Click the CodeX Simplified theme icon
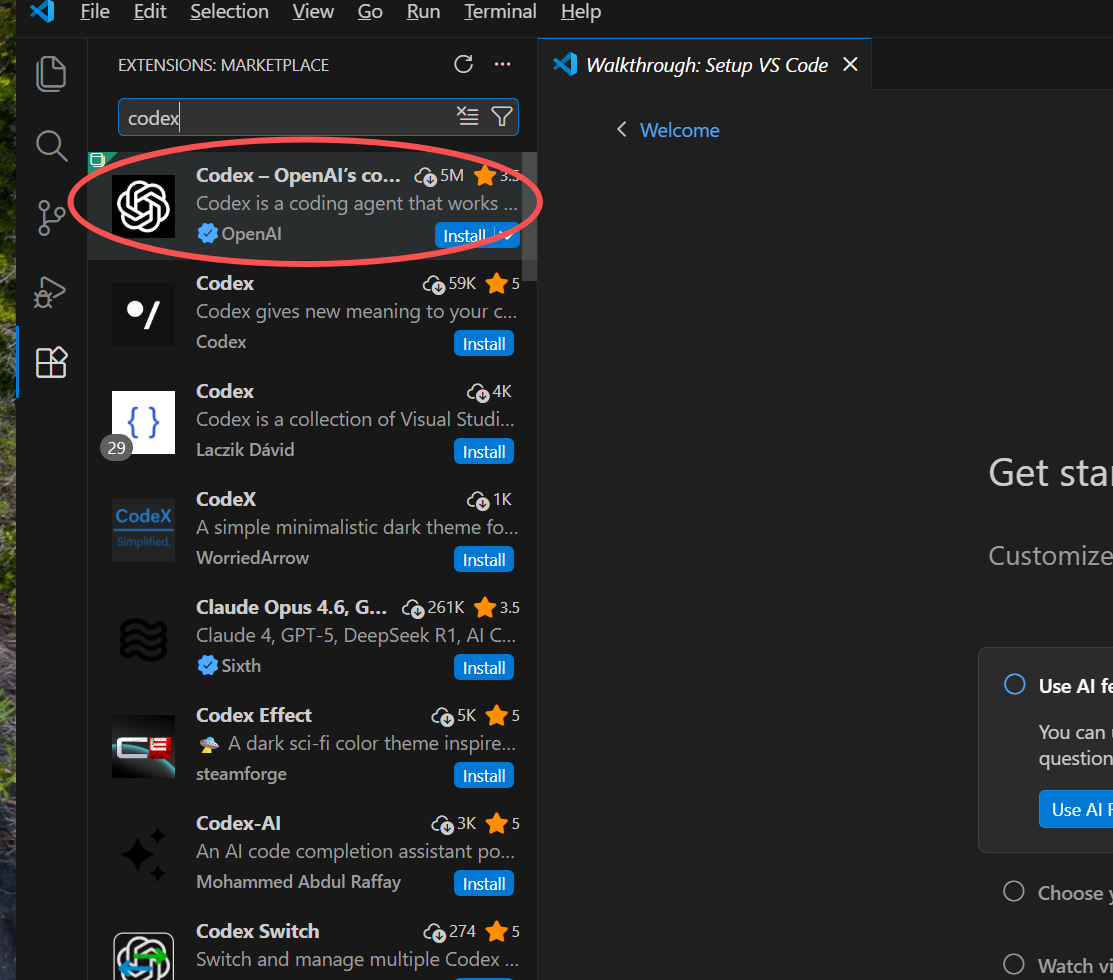Image resolution: width=1113 pixels, height=980 pixels. point(143,530)
